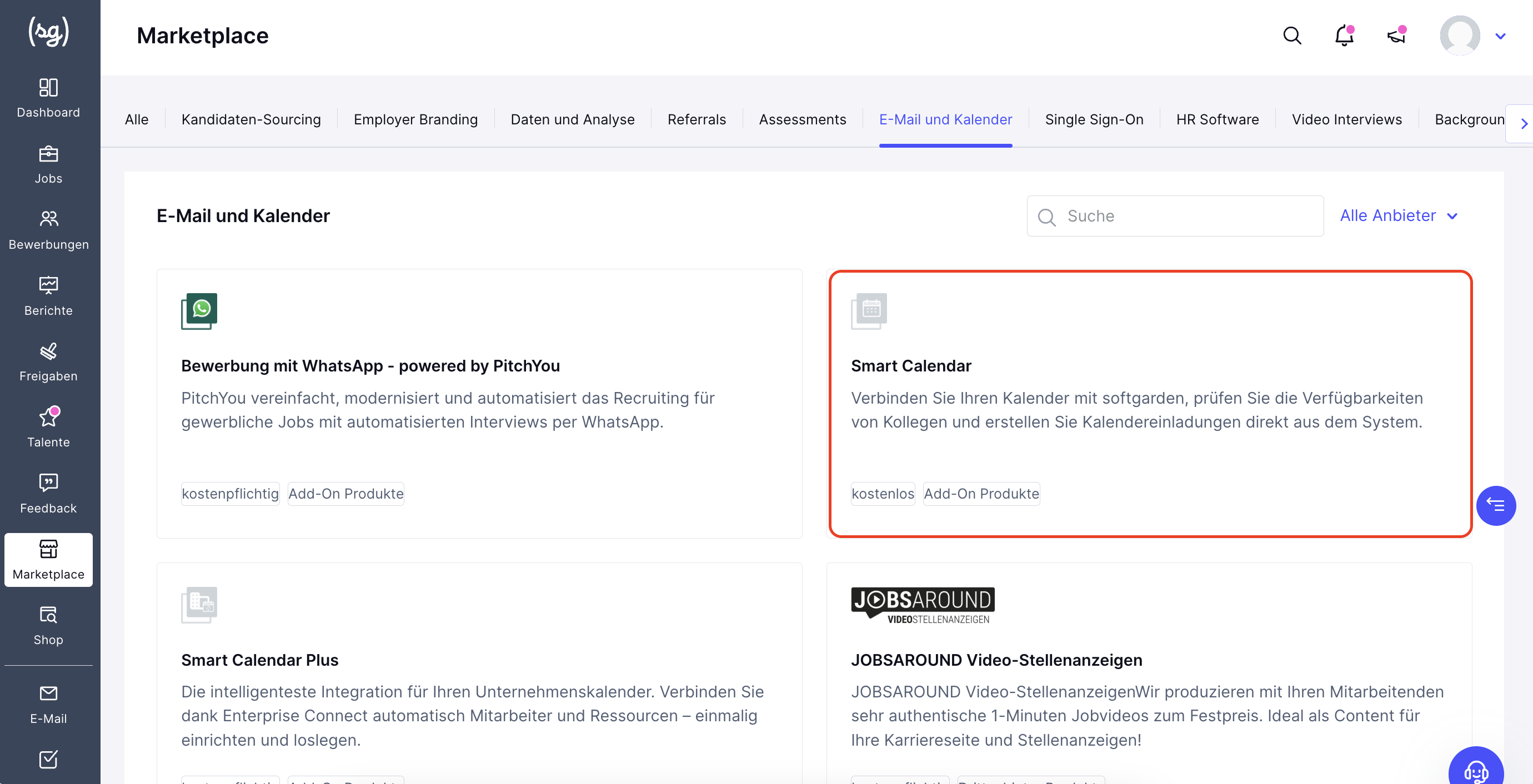
Task: Open the Alle Anbieter dropdown
Action: (x=1398, y=215)
